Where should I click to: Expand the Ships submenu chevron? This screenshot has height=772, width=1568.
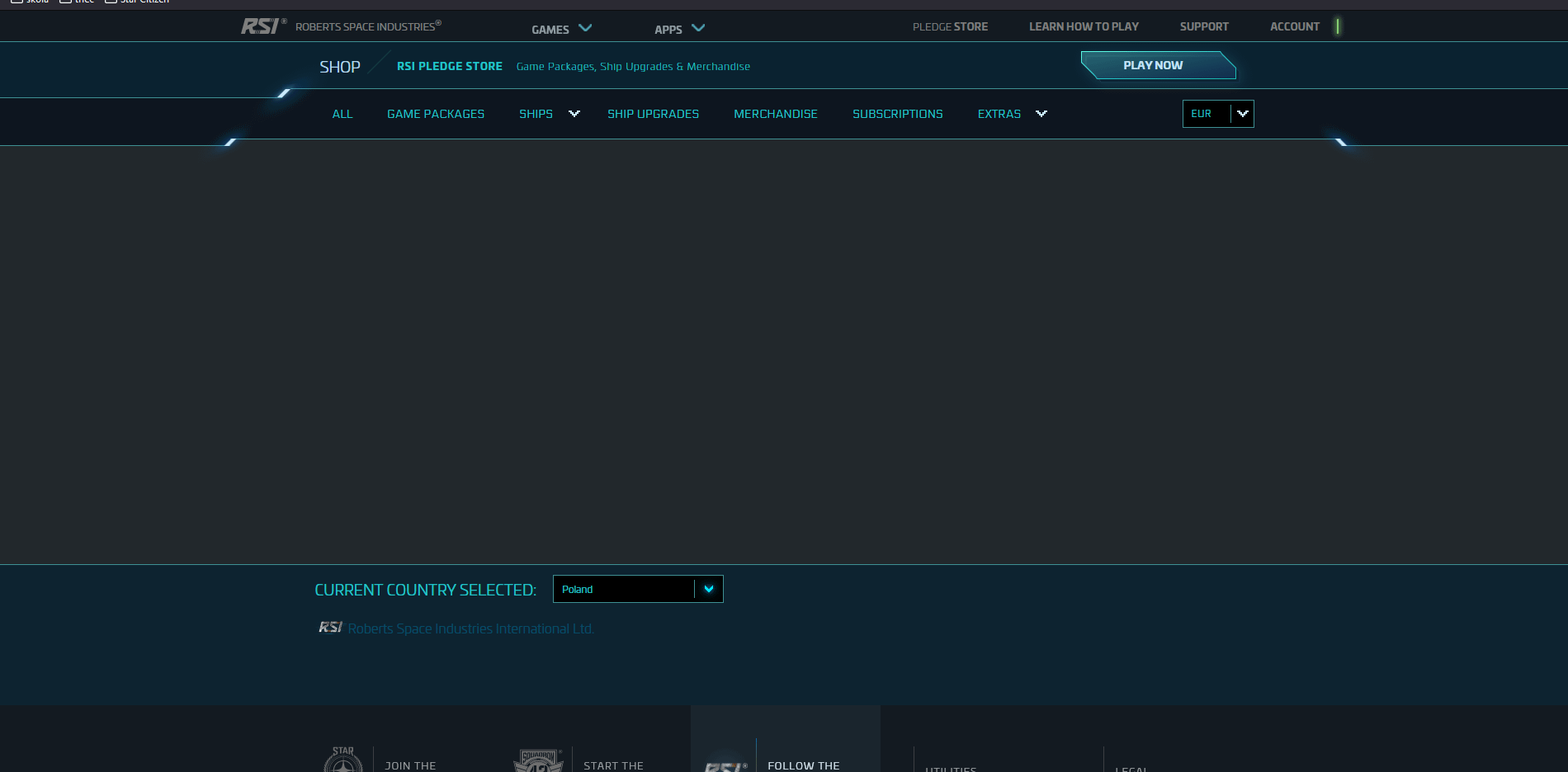point(574,114)
